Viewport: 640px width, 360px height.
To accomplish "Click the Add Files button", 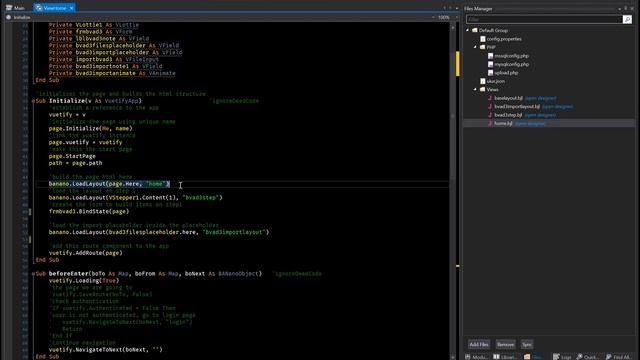I will pyautogui.click(x=479, y=344).
